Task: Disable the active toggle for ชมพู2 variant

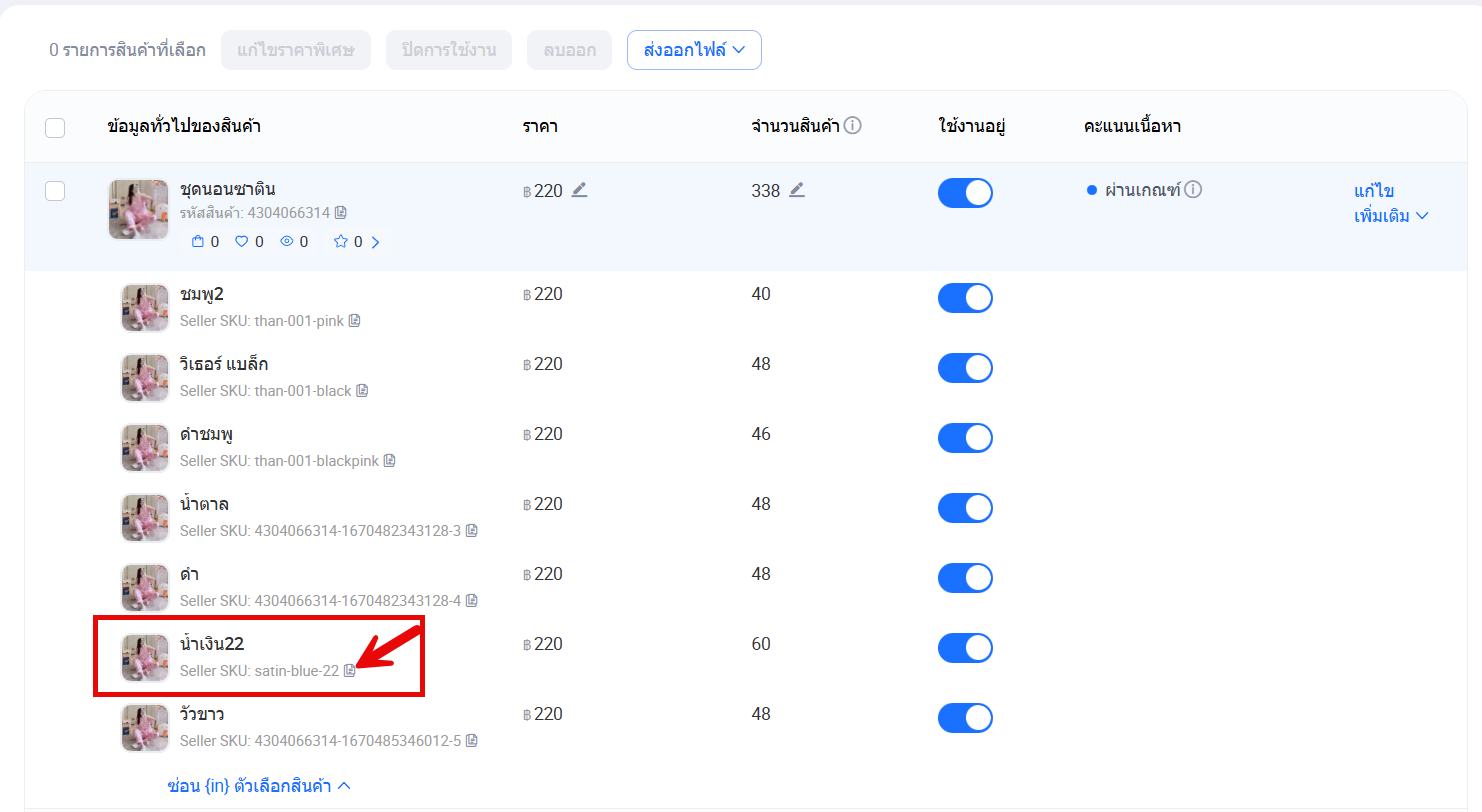Action: click(x=965, y=298)
